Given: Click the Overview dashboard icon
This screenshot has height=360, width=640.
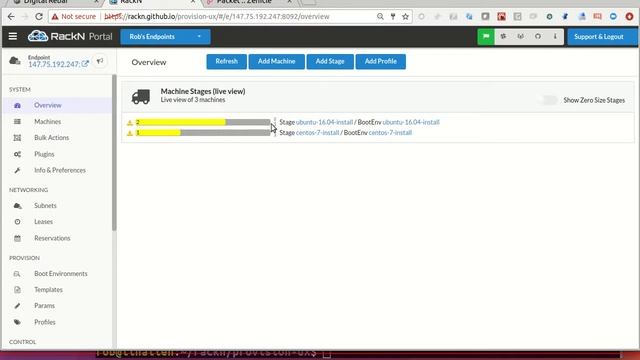Looking at the screenshot, I should coord(17,105).
